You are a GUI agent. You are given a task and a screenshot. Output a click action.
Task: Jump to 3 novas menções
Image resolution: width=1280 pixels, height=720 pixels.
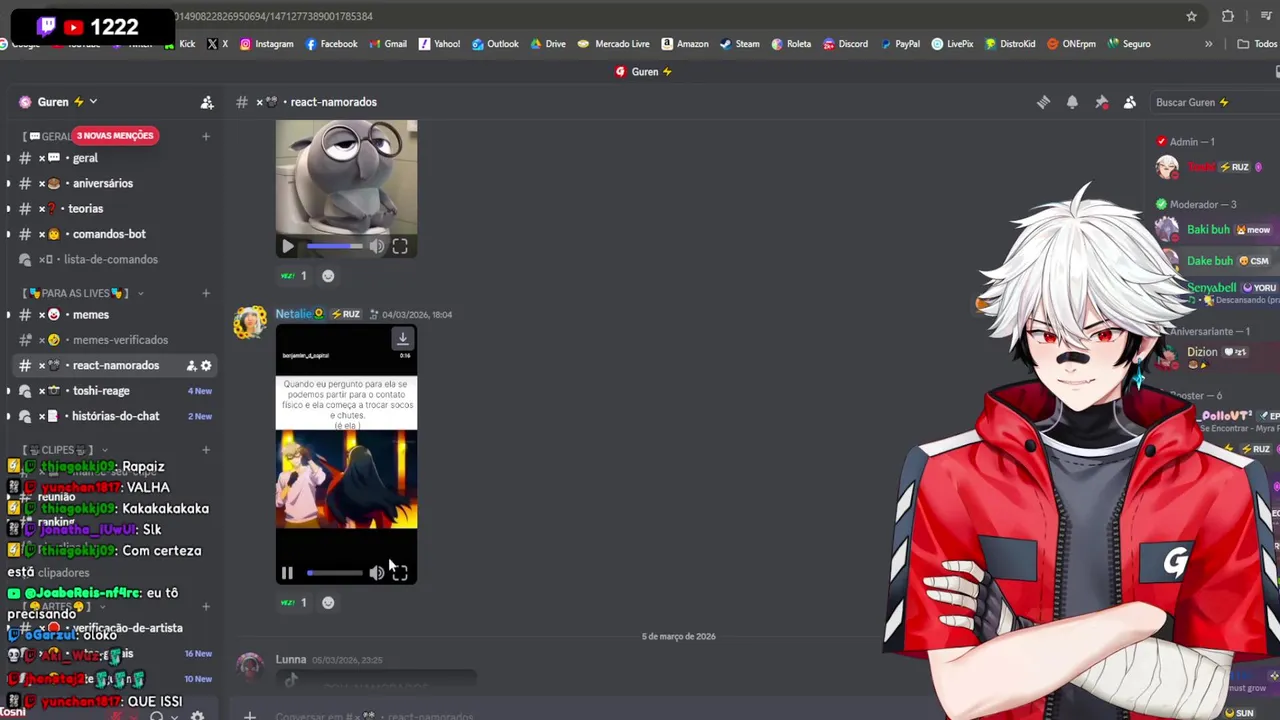point(115,136)
